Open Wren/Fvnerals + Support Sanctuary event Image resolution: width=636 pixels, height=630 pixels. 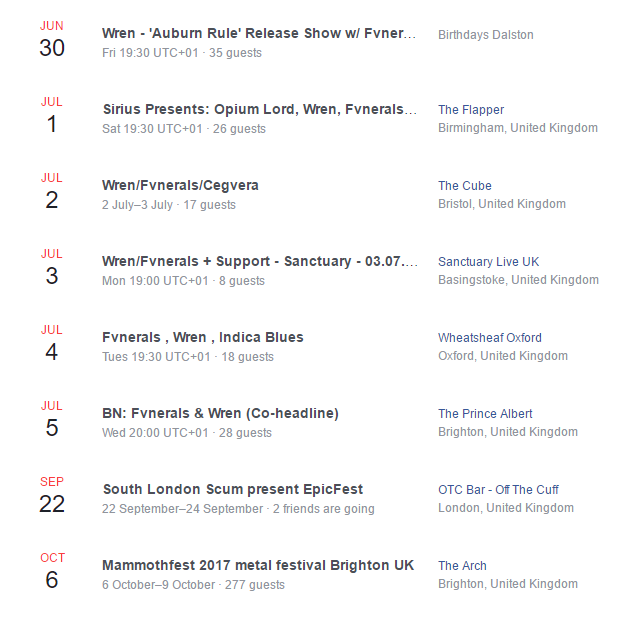click(259, 261)
